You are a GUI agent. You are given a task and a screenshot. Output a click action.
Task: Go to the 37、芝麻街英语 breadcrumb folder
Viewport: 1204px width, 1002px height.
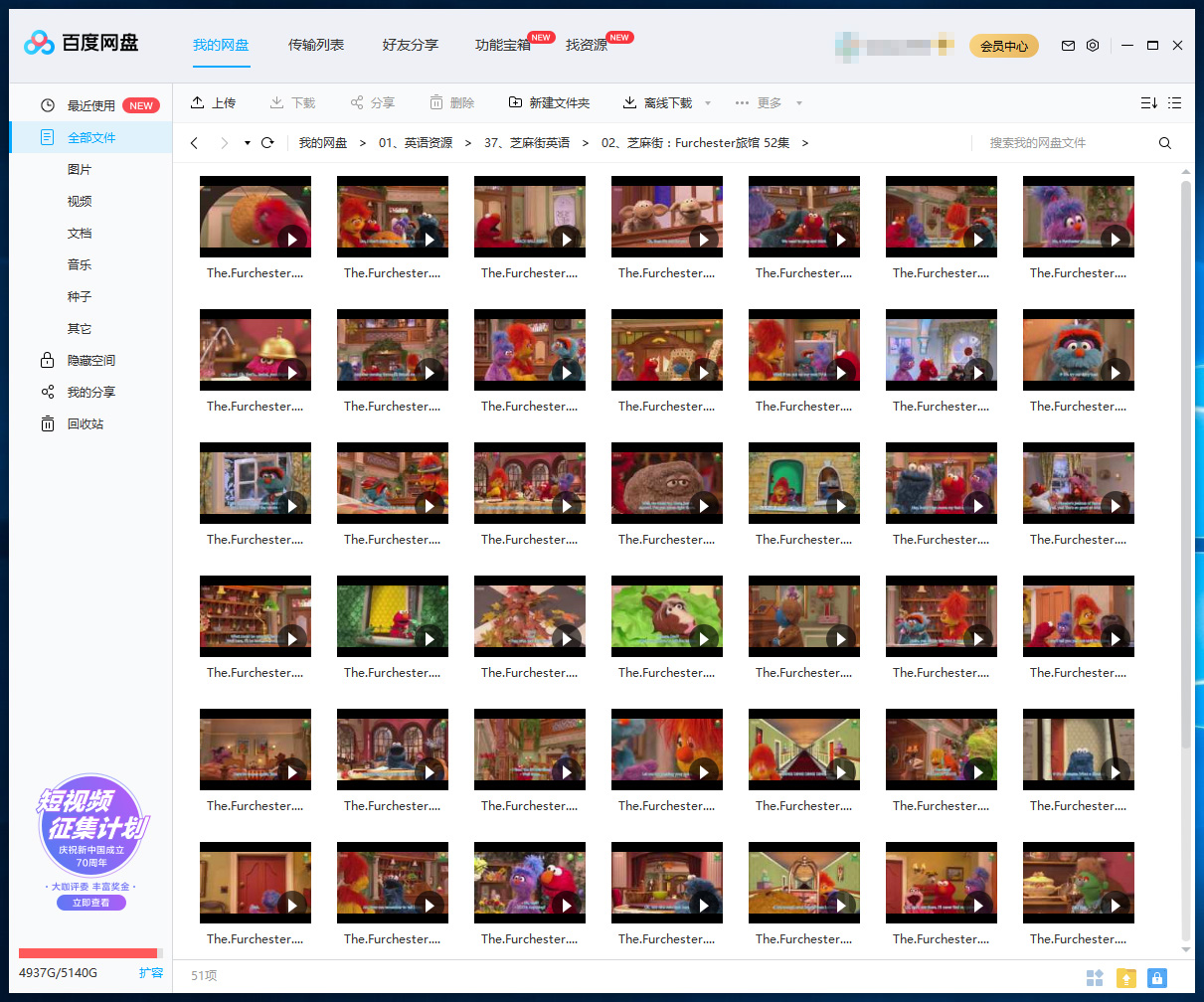[527, 143]
